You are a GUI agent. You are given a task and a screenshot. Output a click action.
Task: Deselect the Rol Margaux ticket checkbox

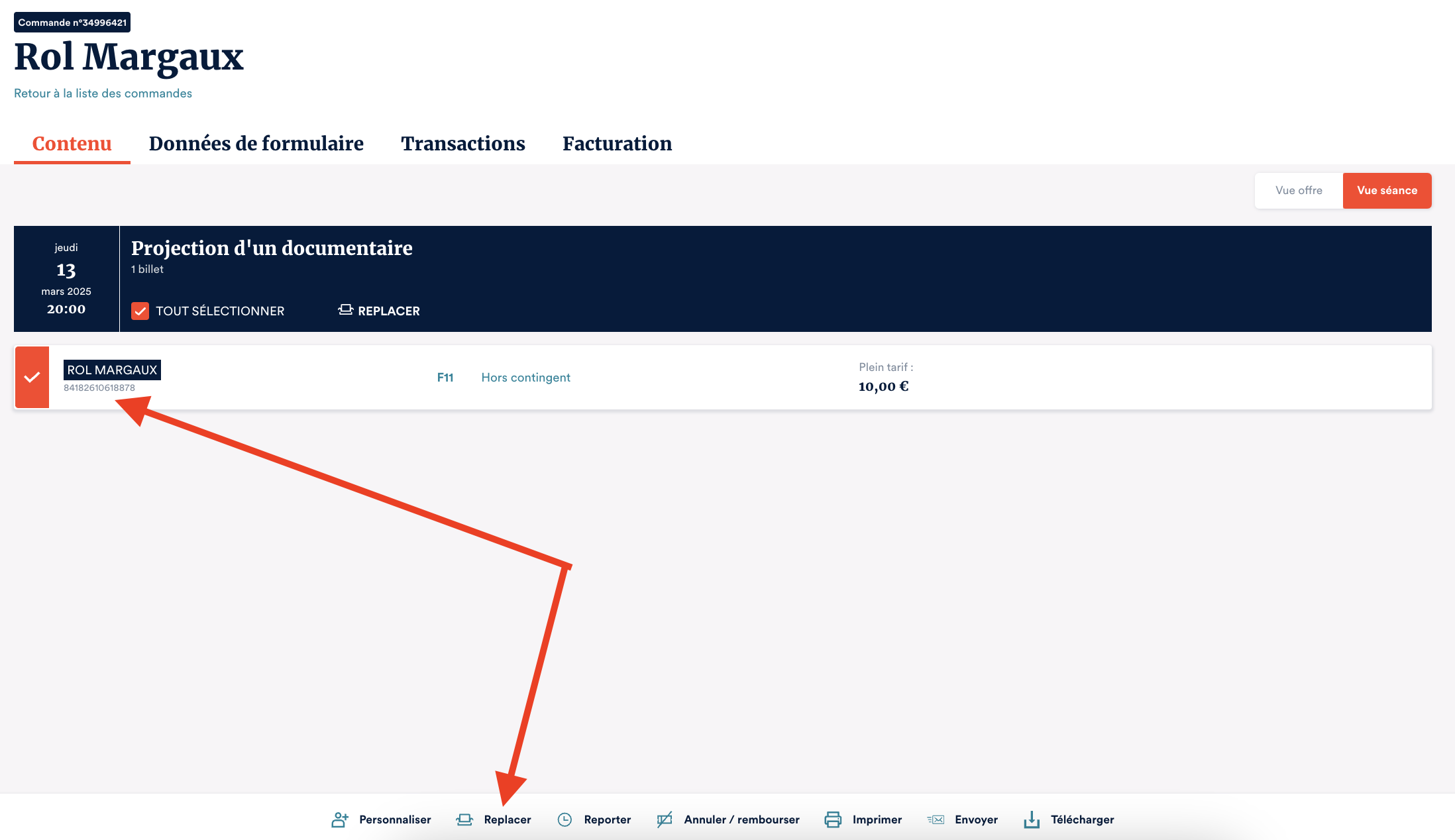(32, 377)
